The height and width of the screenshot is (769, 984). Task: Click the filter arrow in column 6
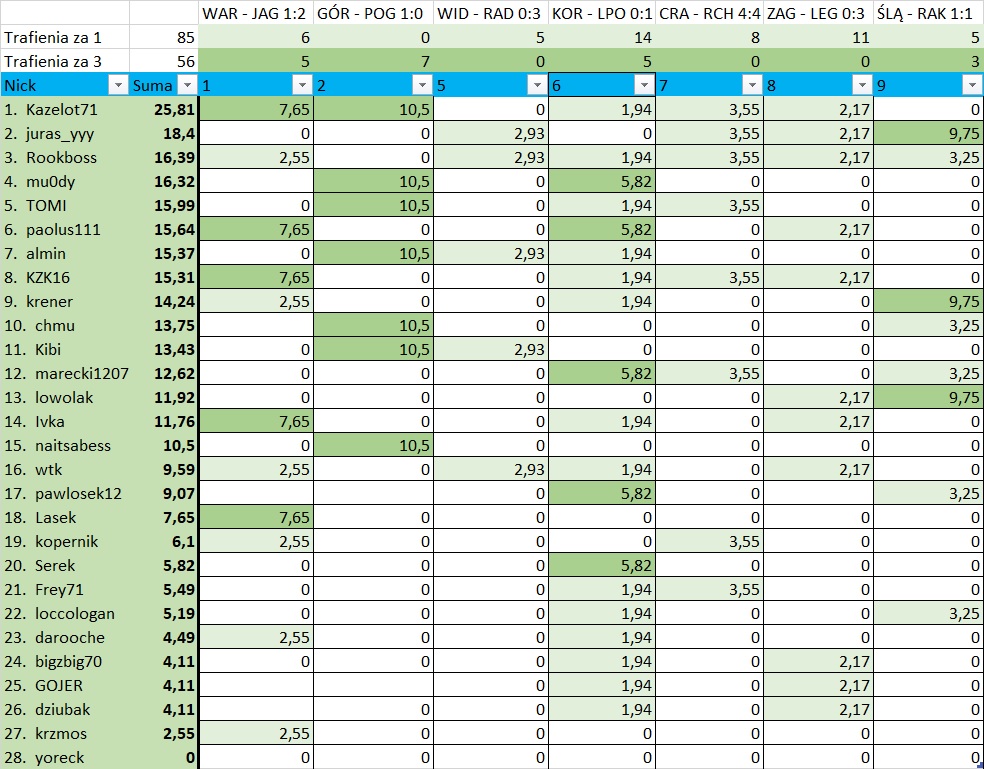coord(644,86)
